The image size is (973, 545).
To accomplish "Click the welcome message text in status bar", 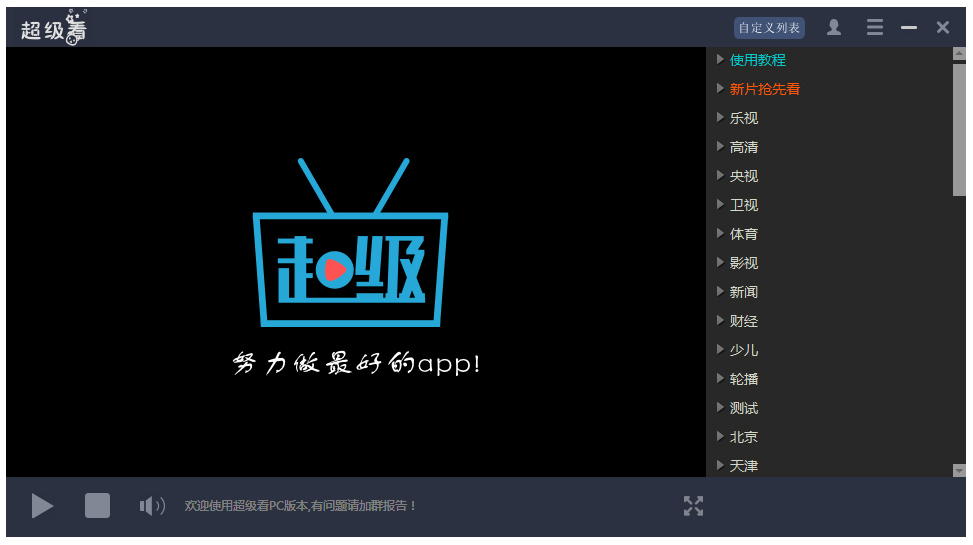I will pyautogui.click(x=301, y=506).
